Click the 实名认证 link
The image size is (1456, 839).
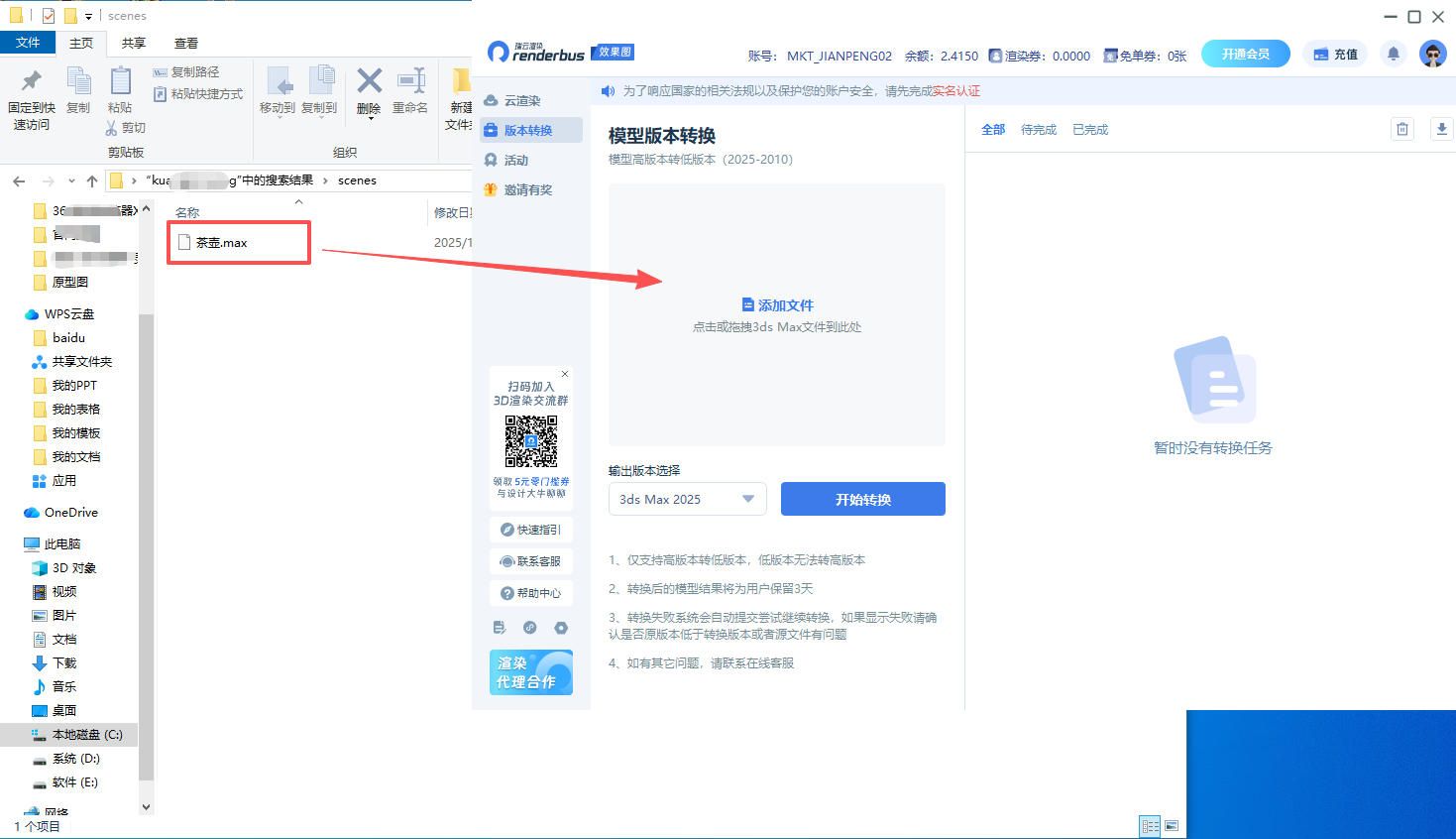955,91
